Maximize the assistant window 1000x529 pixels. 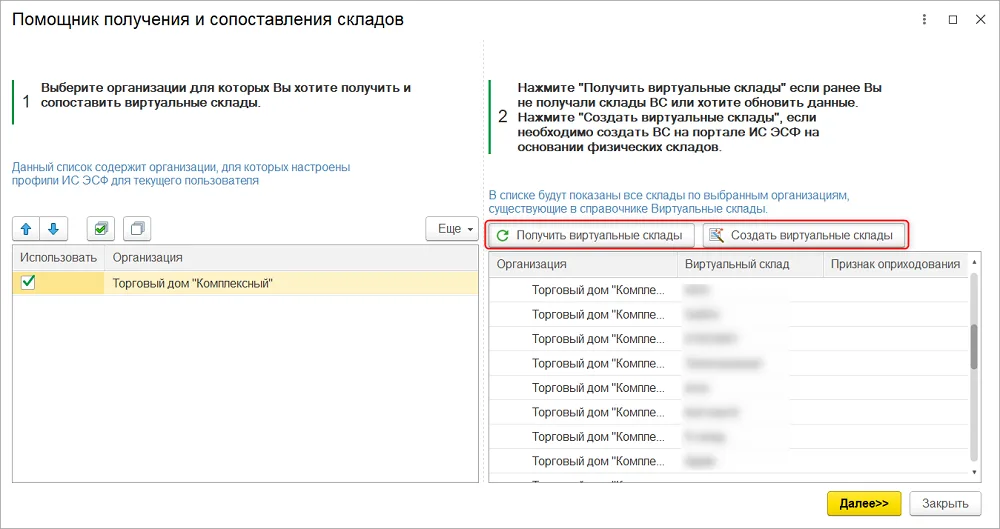click(x=953, y=20)
